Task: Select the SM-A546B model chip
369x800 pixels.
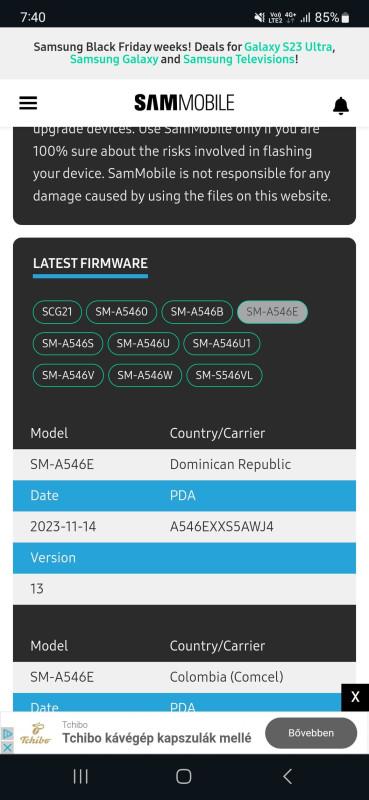Action: pos(197,312)
